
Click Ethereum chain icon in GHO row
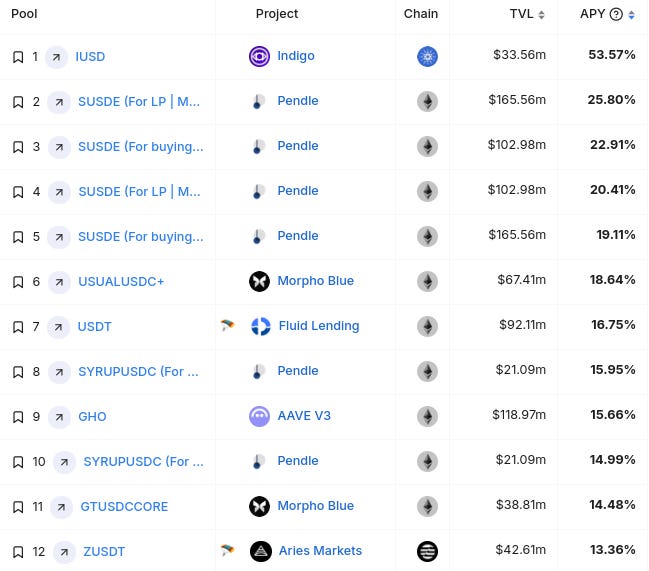428,417
